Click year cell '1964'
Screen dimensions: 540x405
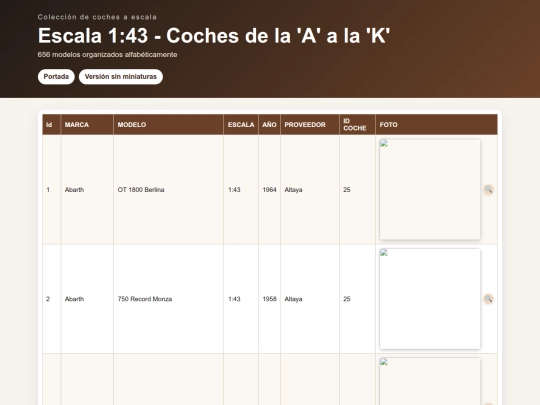[x=269, y=190]
